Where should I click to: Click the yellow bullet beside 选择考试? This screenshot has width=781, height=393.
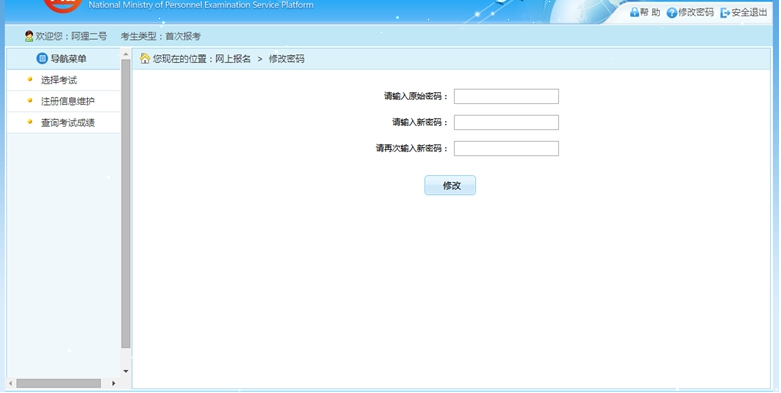[x=30, y=79]
